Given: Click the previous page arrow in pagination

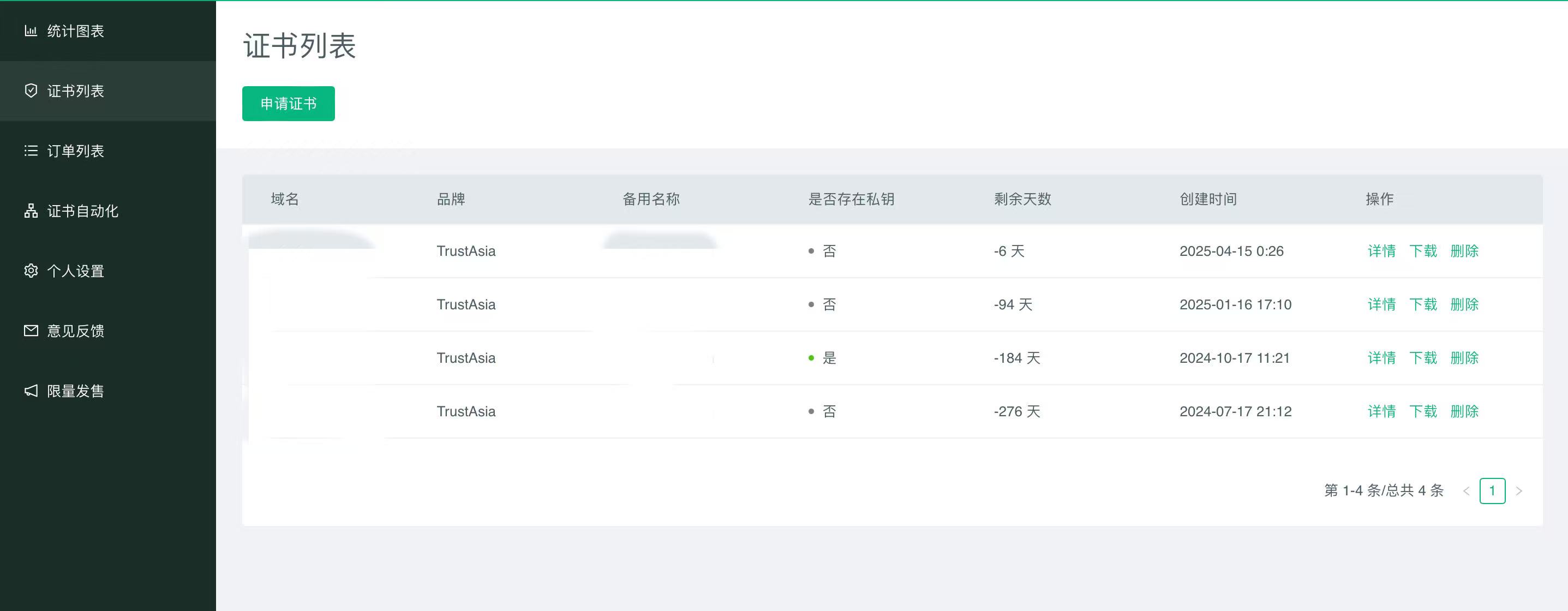Looking at the screenshot, I should (1467, 491).
